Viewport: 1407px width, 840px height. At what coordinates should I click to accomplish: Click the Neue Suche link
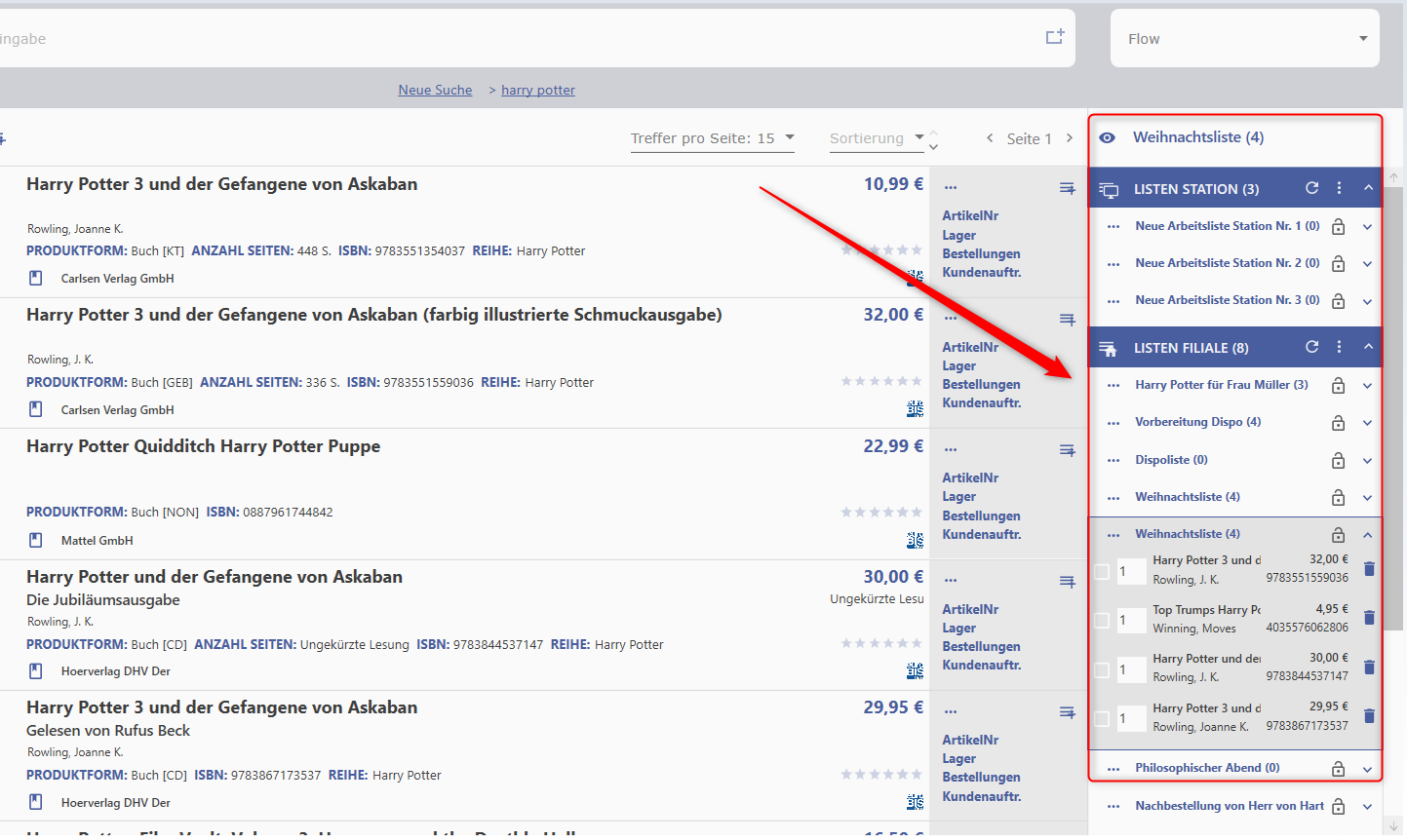435,90
